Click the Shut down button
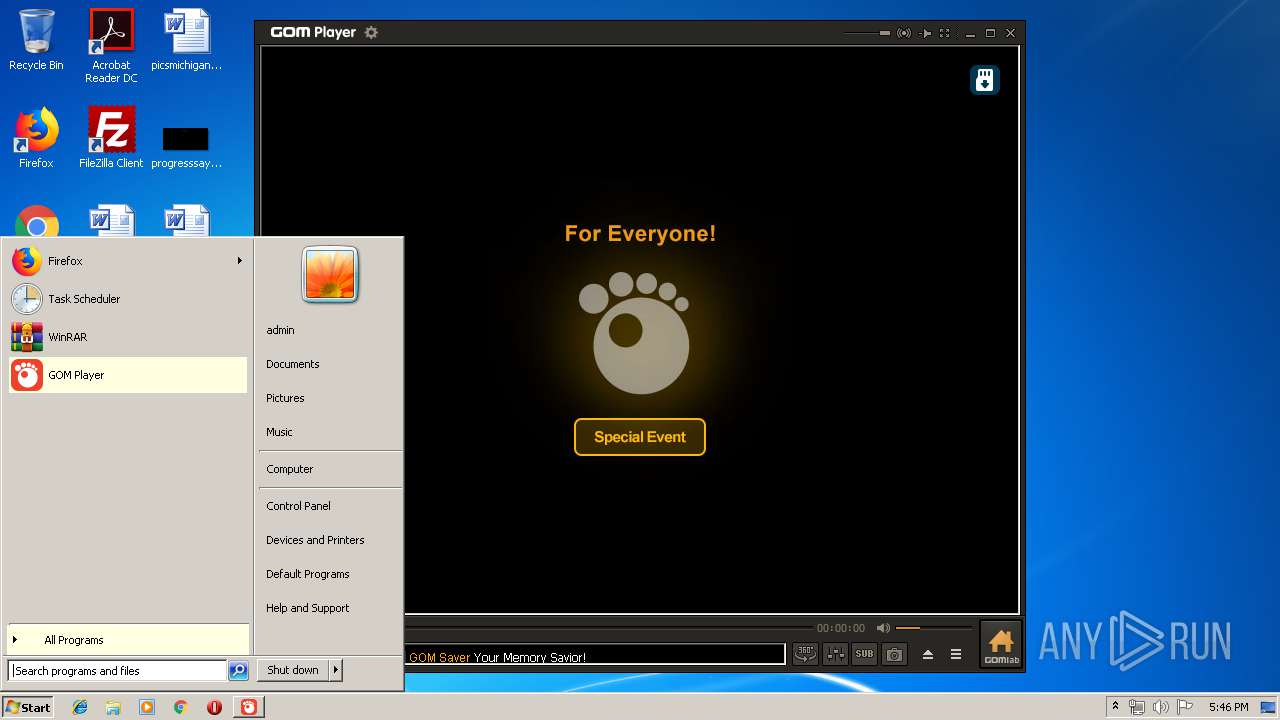The image size is (1280, 720). [293, 670]
